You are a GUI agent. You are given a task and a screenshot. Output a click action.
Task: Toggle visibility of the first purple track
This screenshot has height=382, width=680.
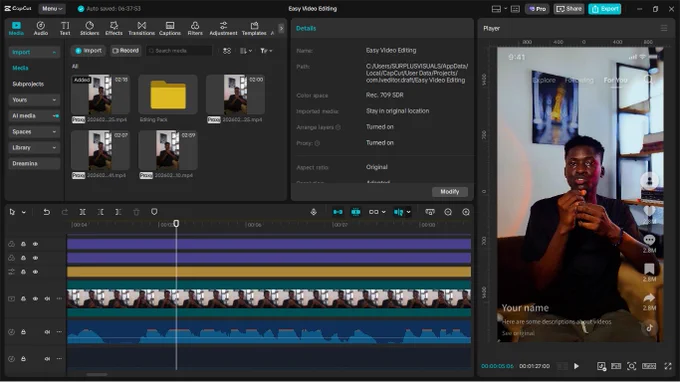[x=36, y=244]
